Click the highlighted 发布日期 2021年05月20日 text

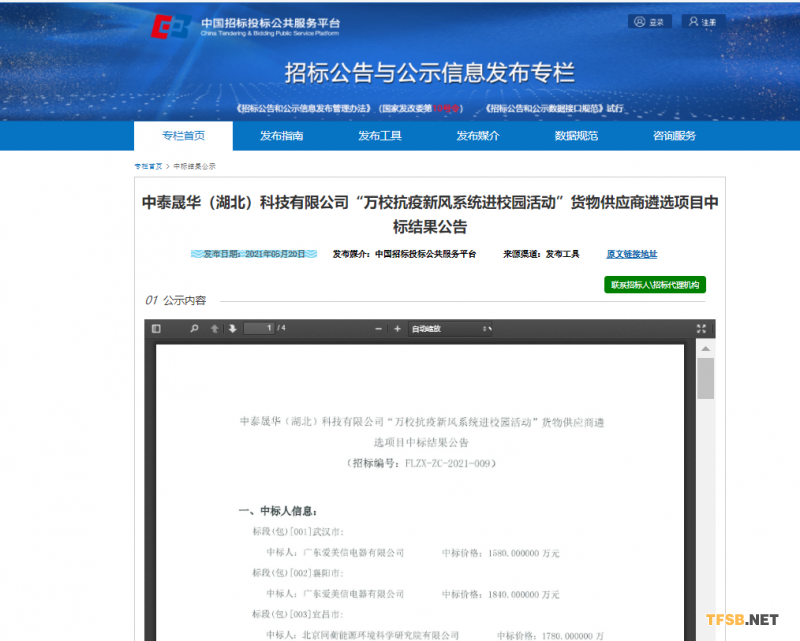point(254,254)
